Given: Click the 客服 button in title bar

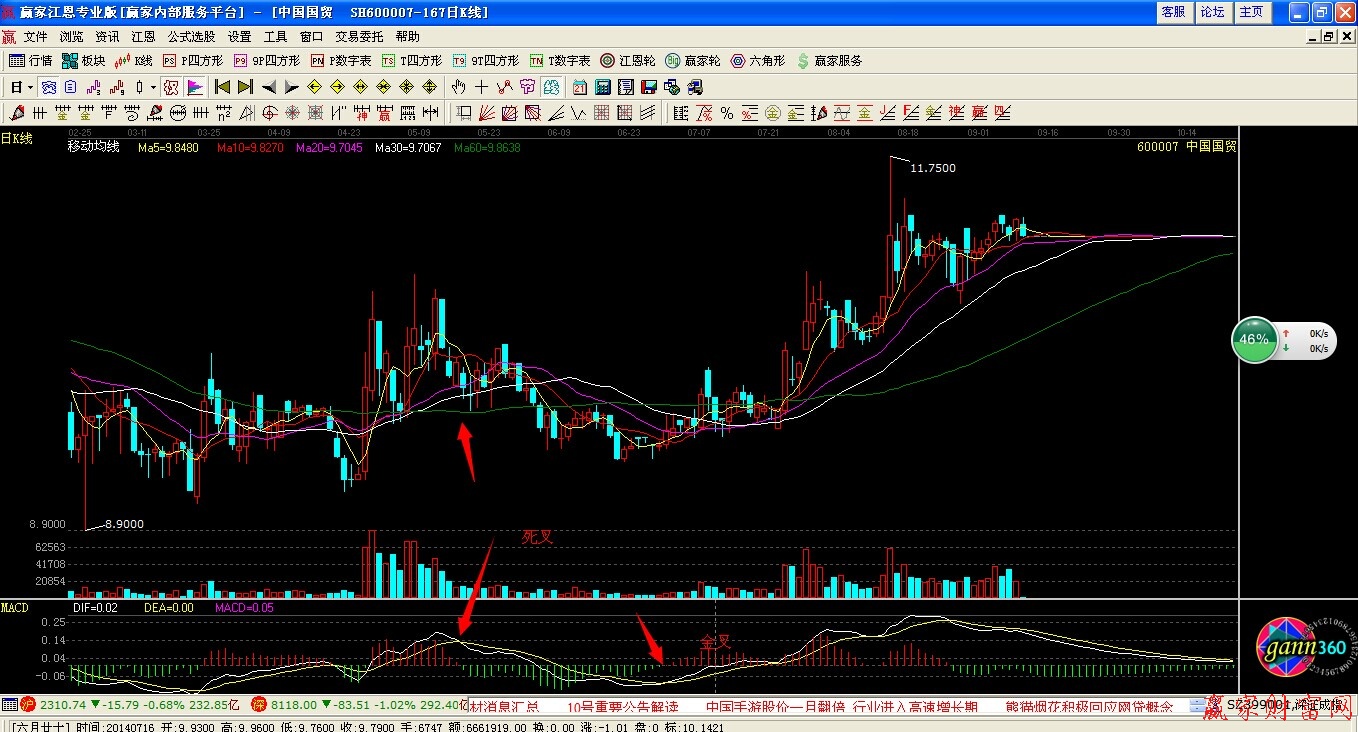Looking at the screenshot, I should tap(1173, 12).
